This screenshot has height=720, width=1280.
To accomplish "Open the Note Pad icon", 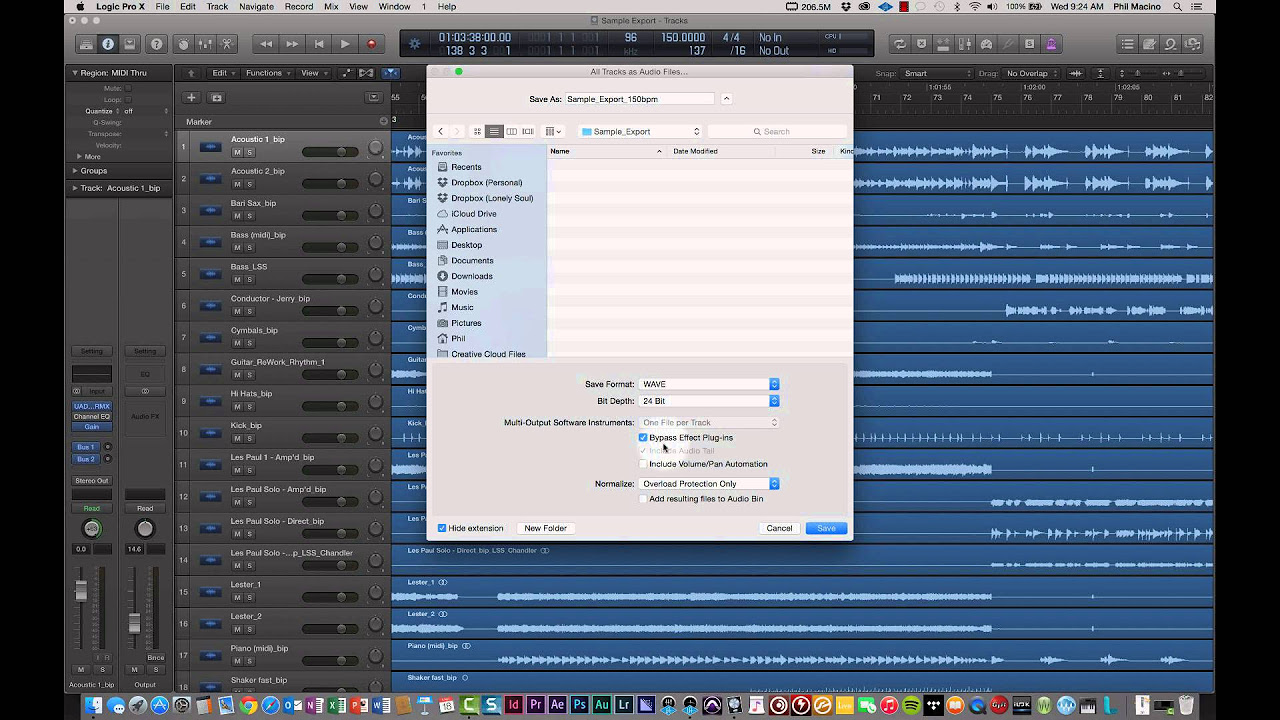I will (x=1149, y=44).
